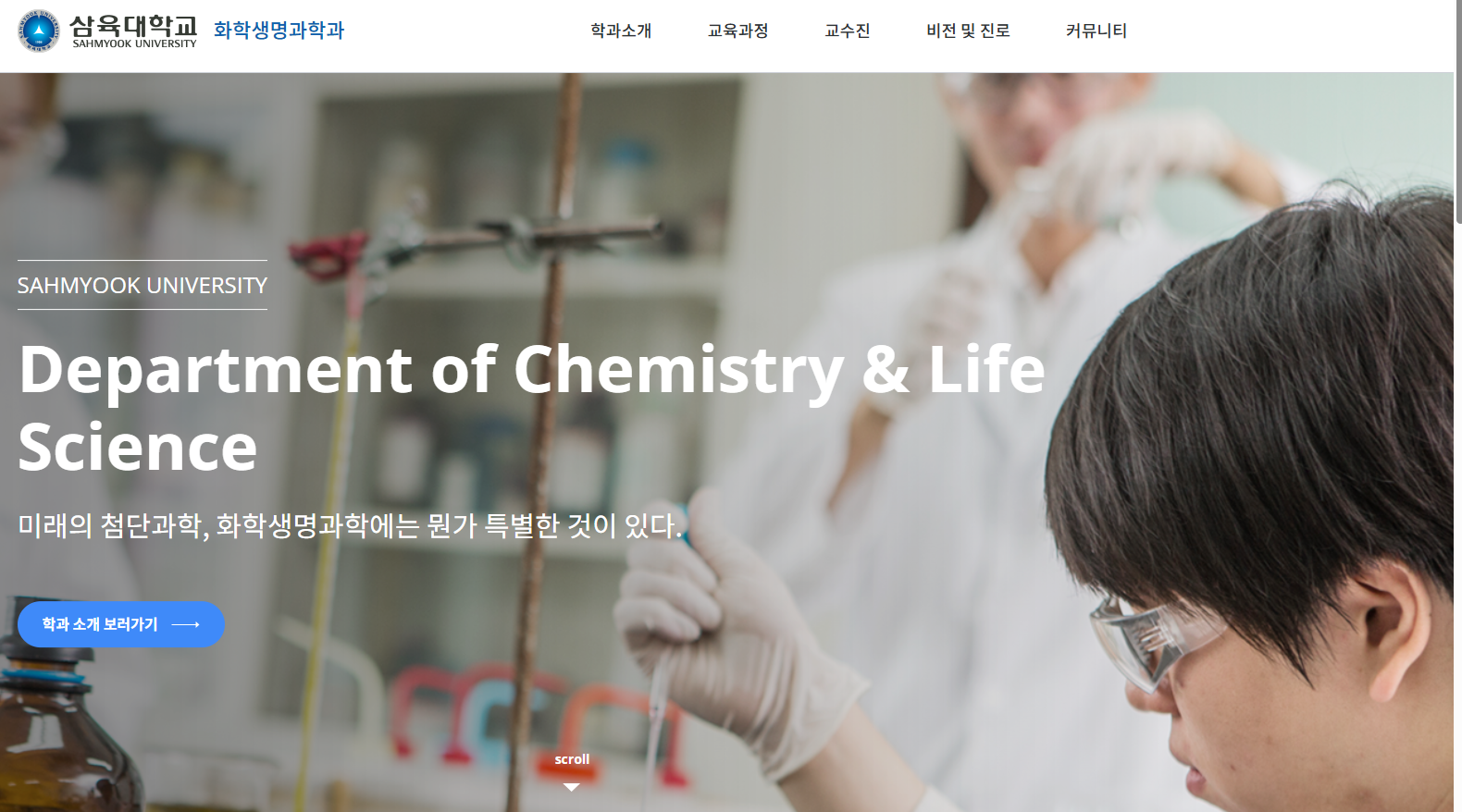Screen dimensions: 1462x812
Task: Open the 학과소개 menu
Action: [621, 31]
